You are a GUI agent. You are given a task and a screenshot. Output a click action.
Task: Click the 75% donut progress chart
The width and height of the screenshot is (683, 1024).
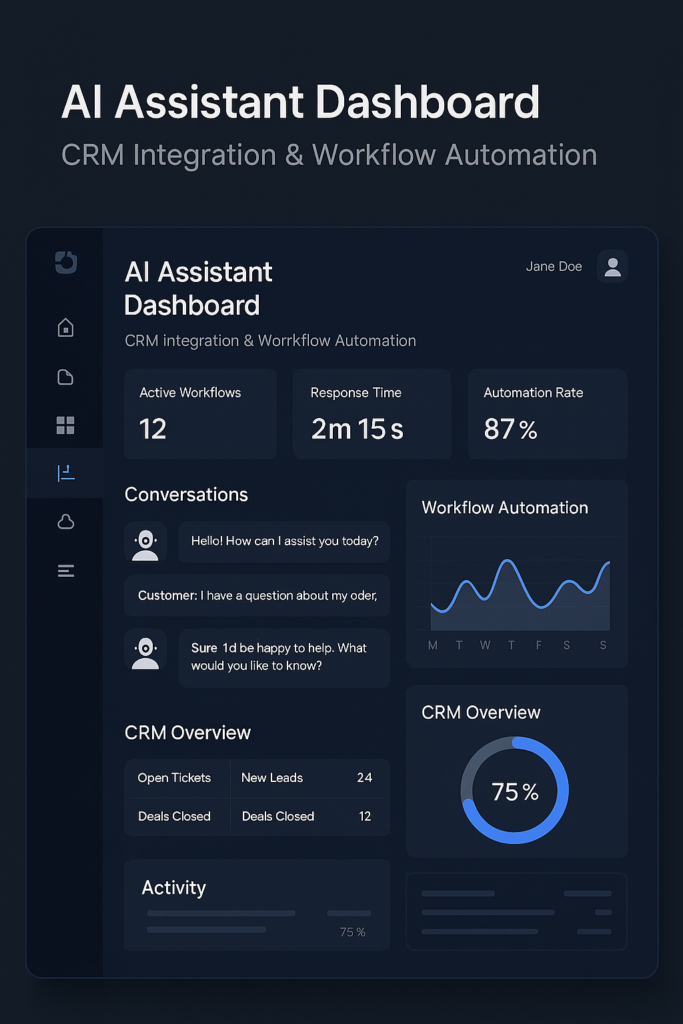point(514,791)
